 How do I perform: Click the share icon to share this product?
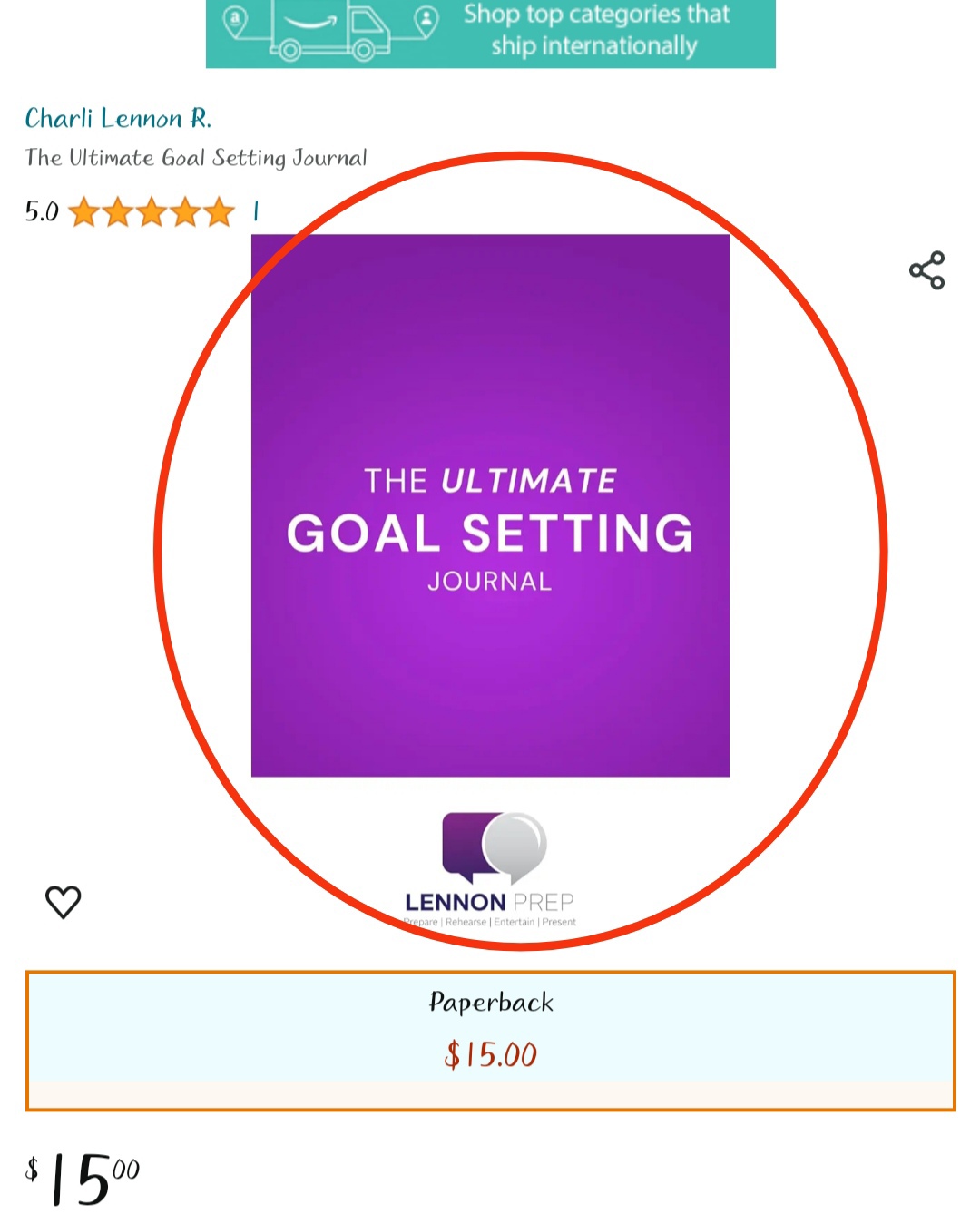click(x=926, y=269)
